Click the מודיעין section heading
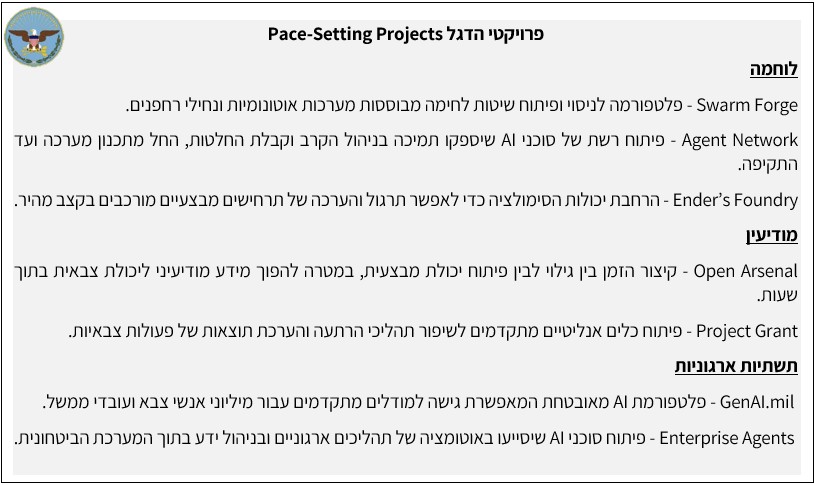This screenshot has height=485, width=815. (x=770, y=236)
